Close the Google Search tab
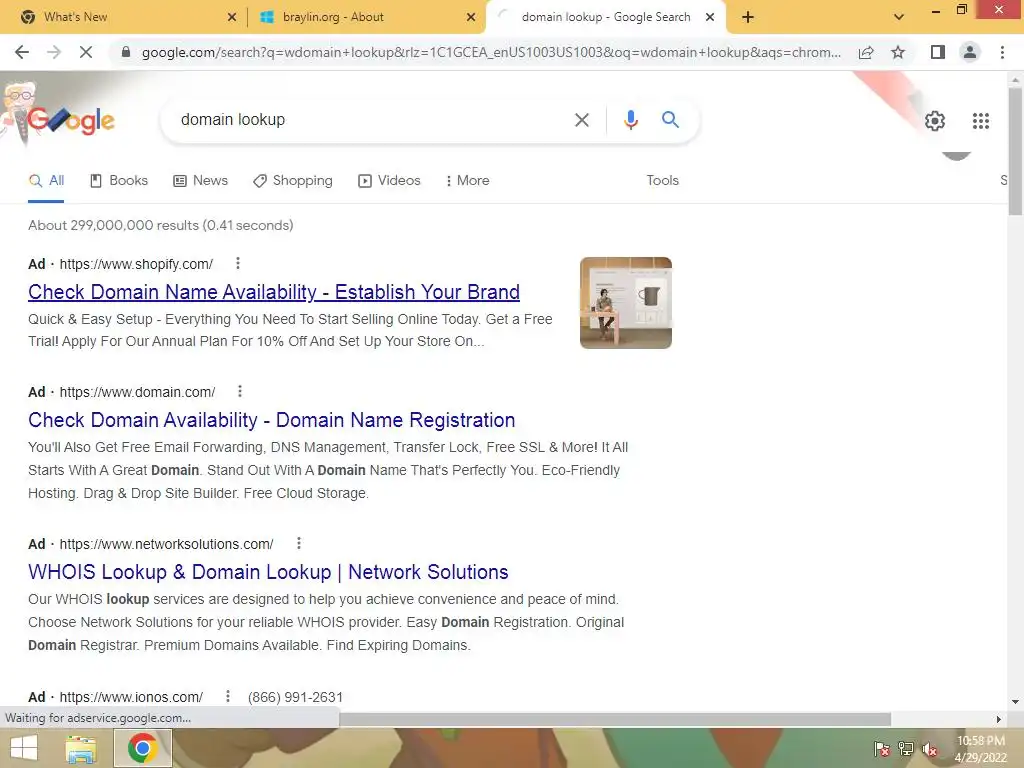This screenshot has width=1024, height=768. coord(710,17)
